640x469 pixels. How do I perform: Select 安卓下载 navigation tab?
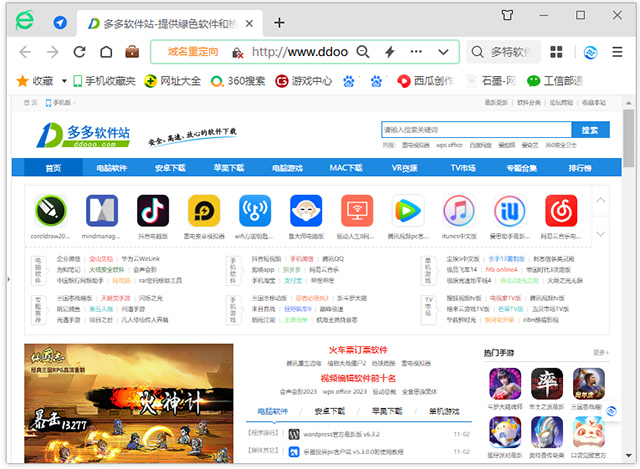(170, 168)
